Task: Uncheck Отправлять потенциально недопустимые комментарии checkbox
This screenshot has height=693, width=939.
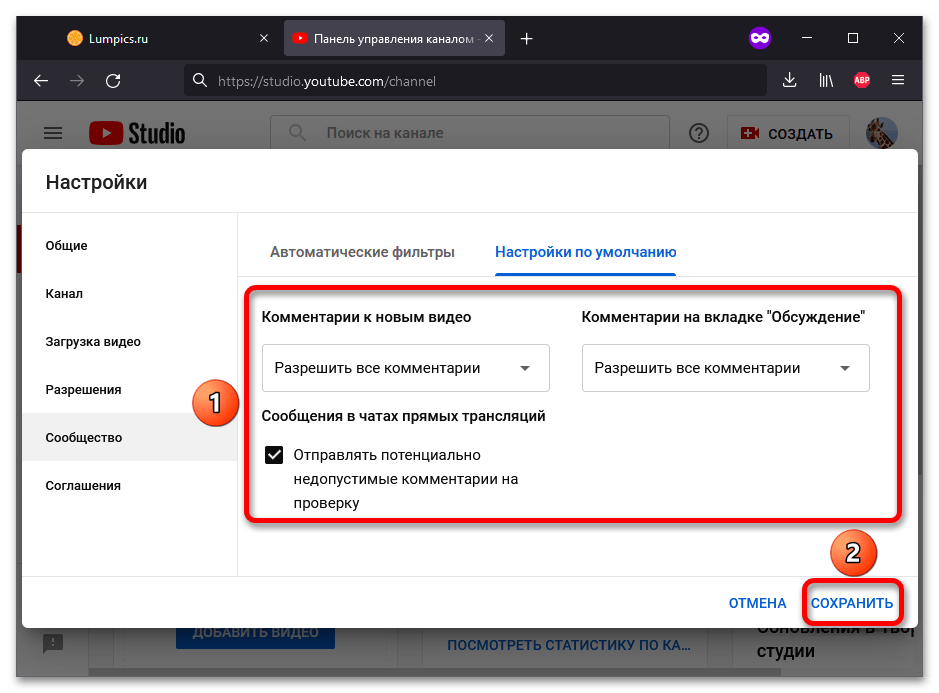Action: (274, 455)
